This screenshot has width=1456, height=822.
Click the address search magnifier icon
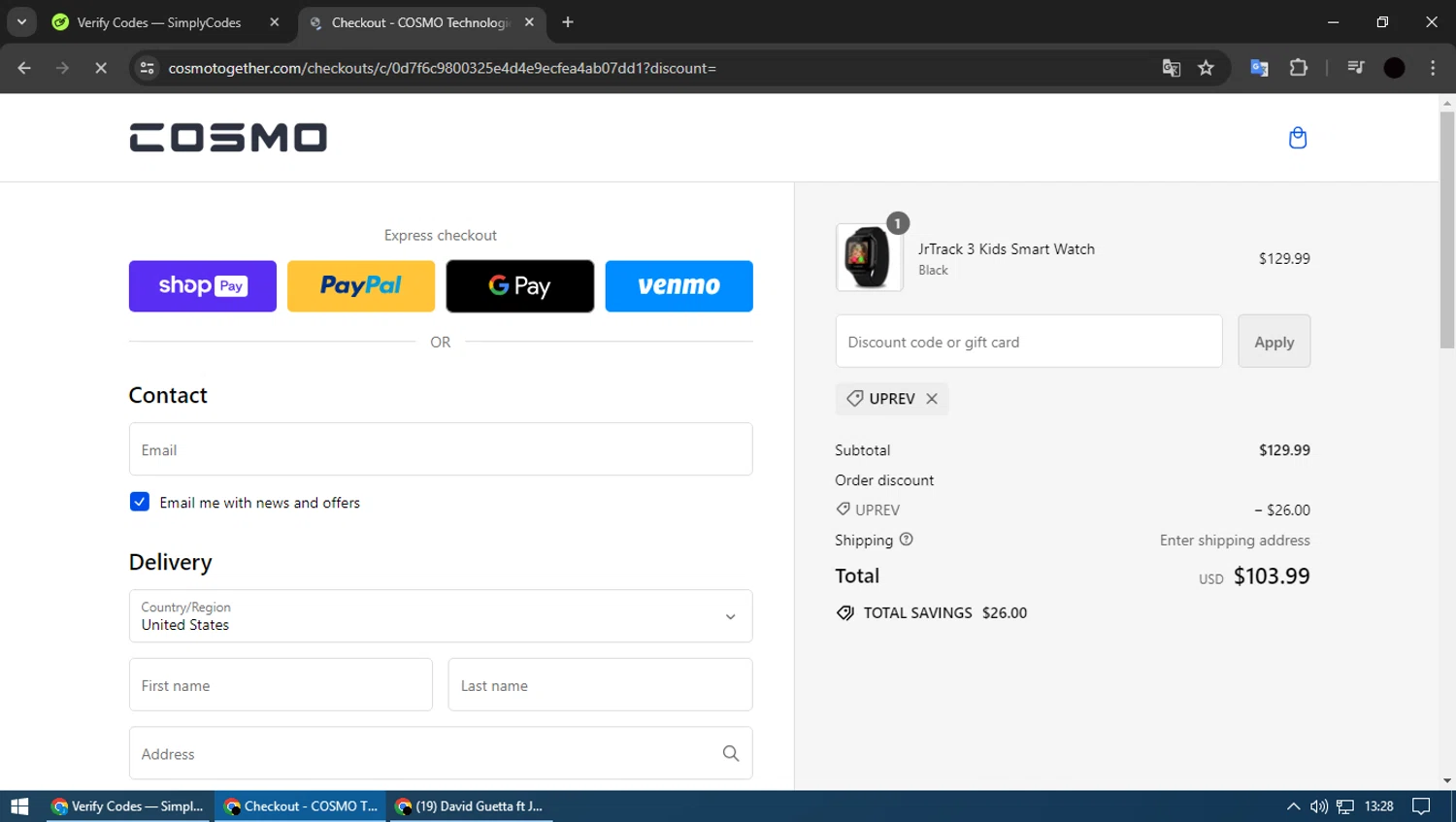[x=730, y=753]
